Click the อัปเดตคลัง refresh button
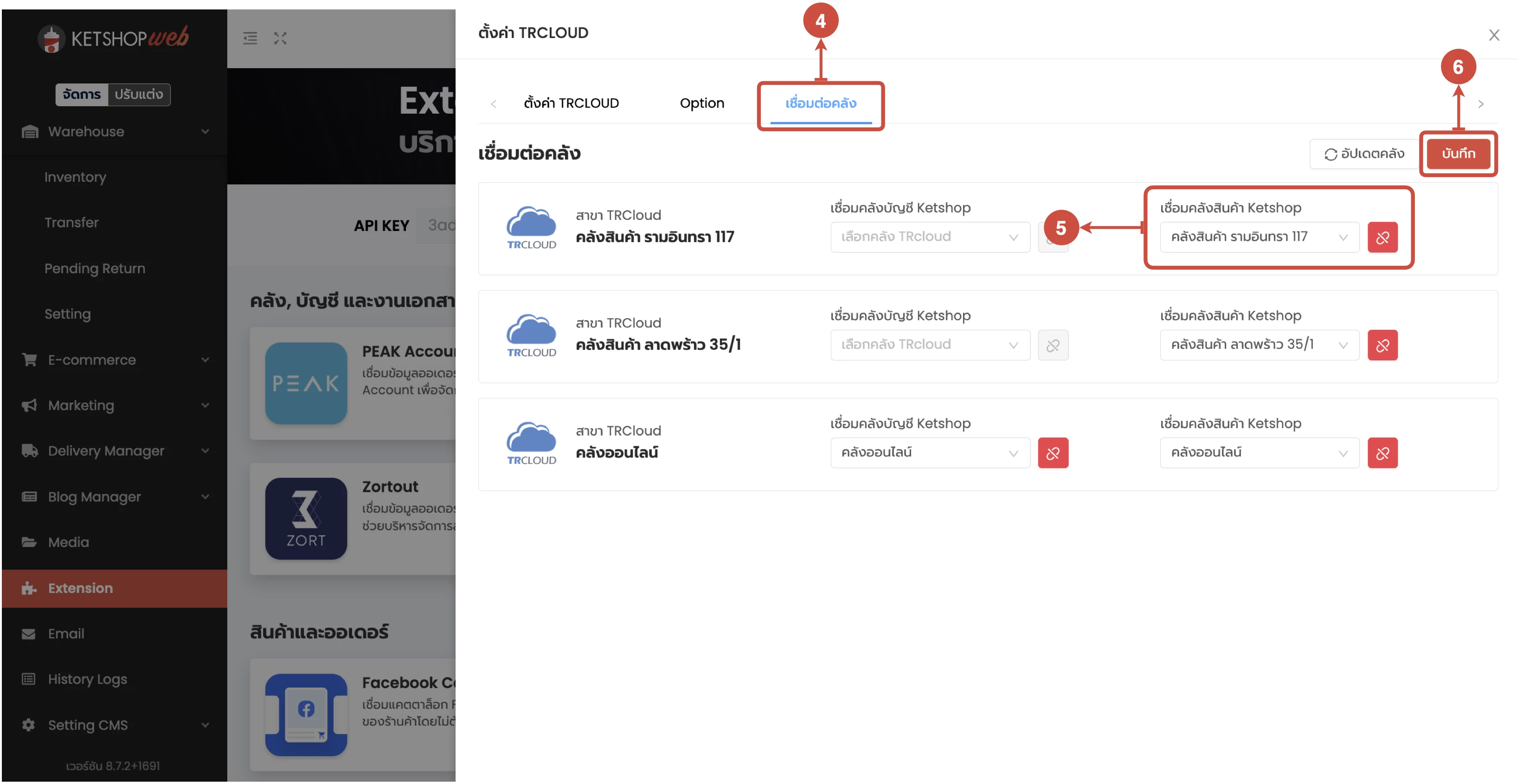 pos(1363,154)
